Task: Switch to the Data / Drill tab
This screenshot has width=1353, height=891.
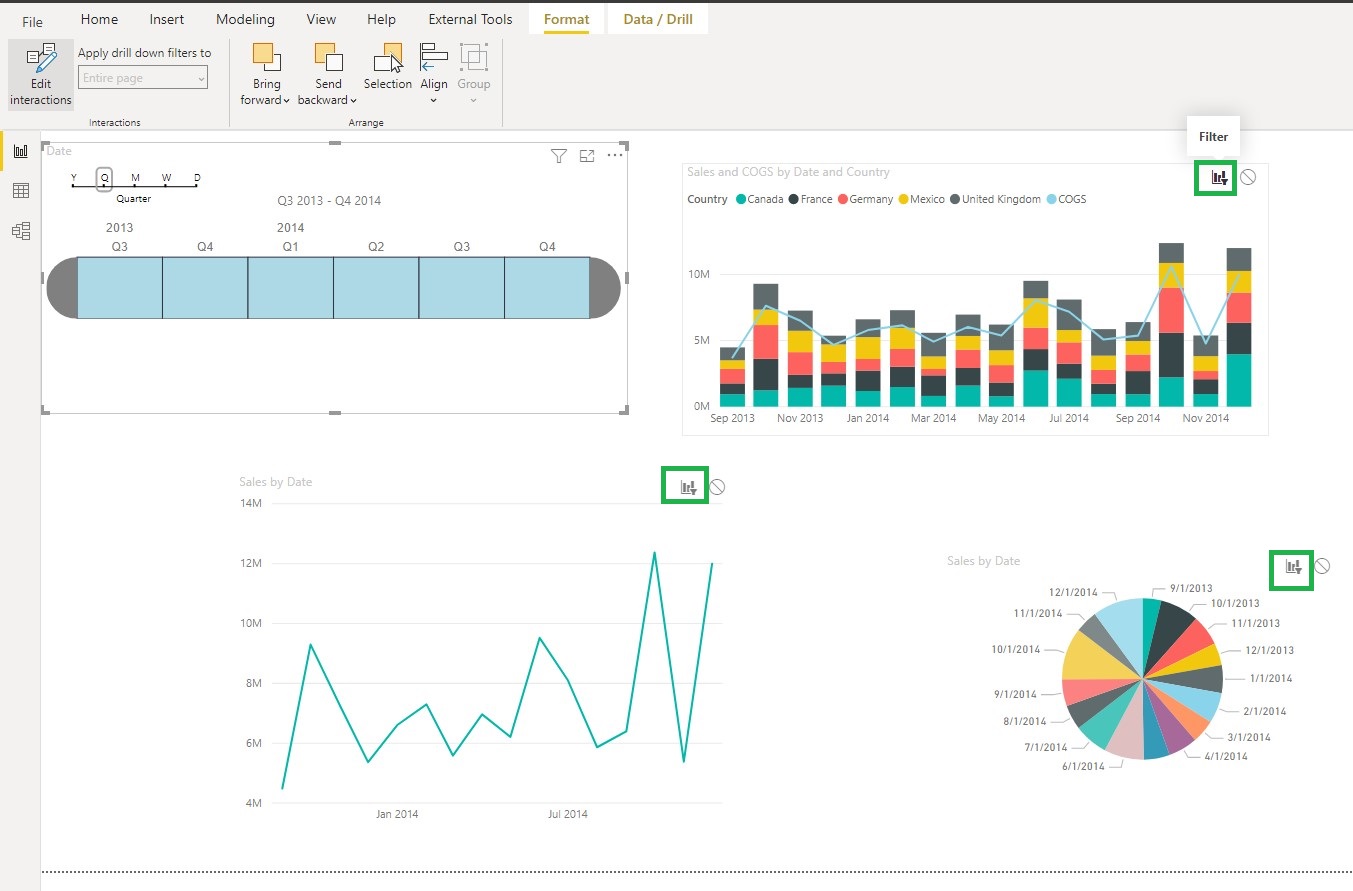Action: 658,19
